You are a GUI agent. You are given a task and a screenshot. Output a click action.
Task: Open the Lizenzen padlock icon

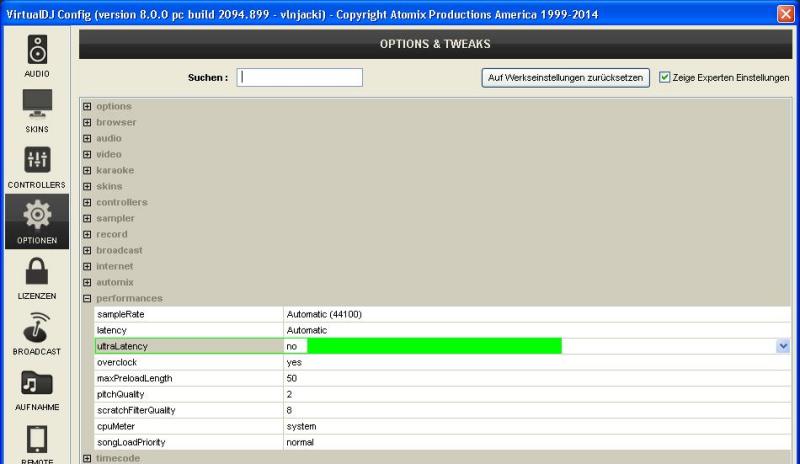click(37, 271)
